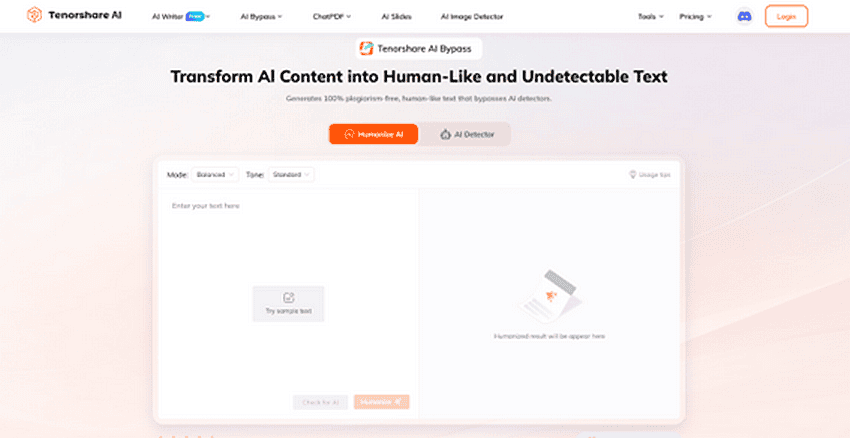The width and height of the screenshot is (850, 438).
Task: Click the Tenorshare AI Bypass badge icon
Action: click(x=366, y=49)
